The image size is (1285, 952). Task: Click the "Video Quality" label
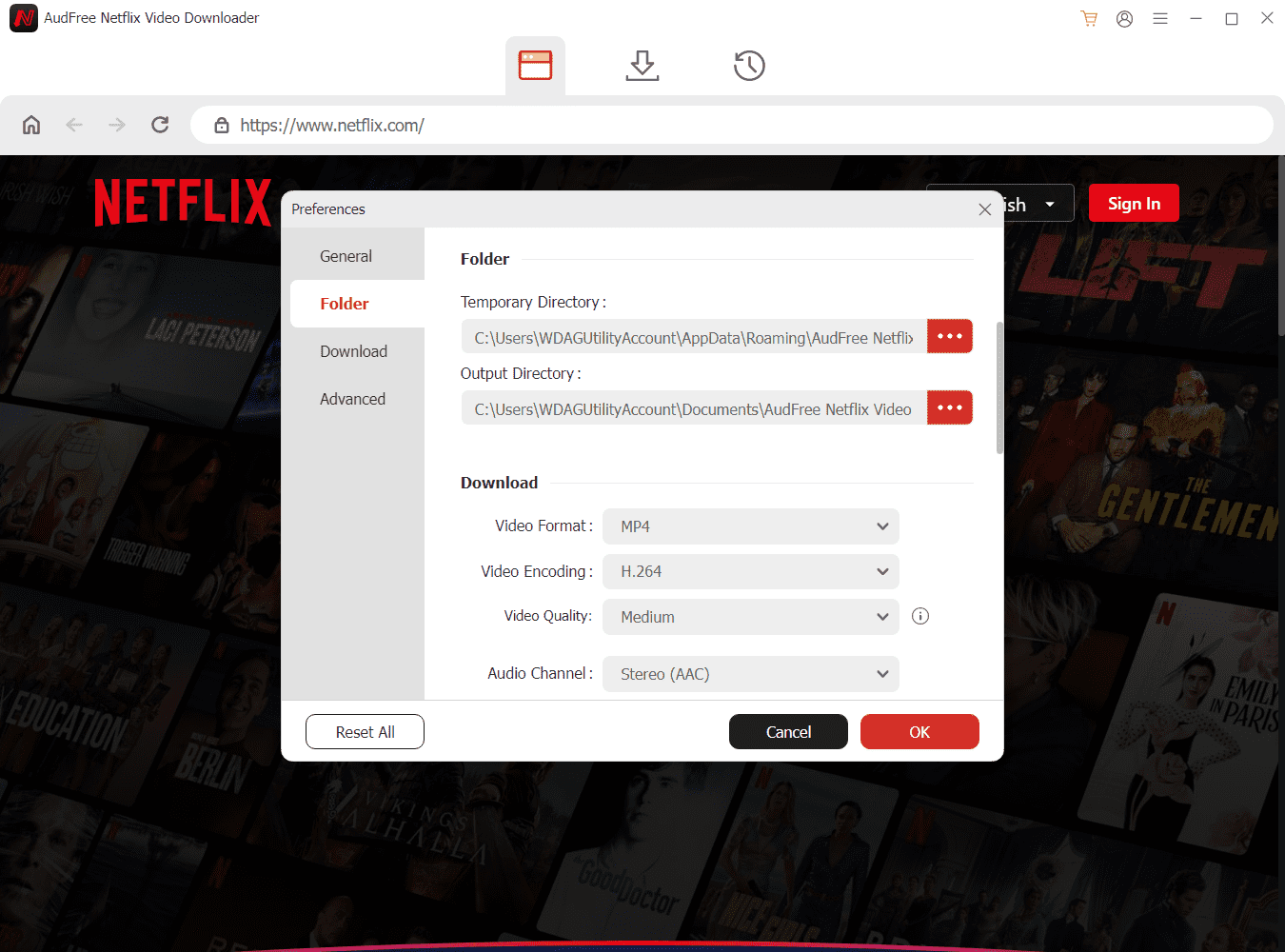click(x=548, y=616)
